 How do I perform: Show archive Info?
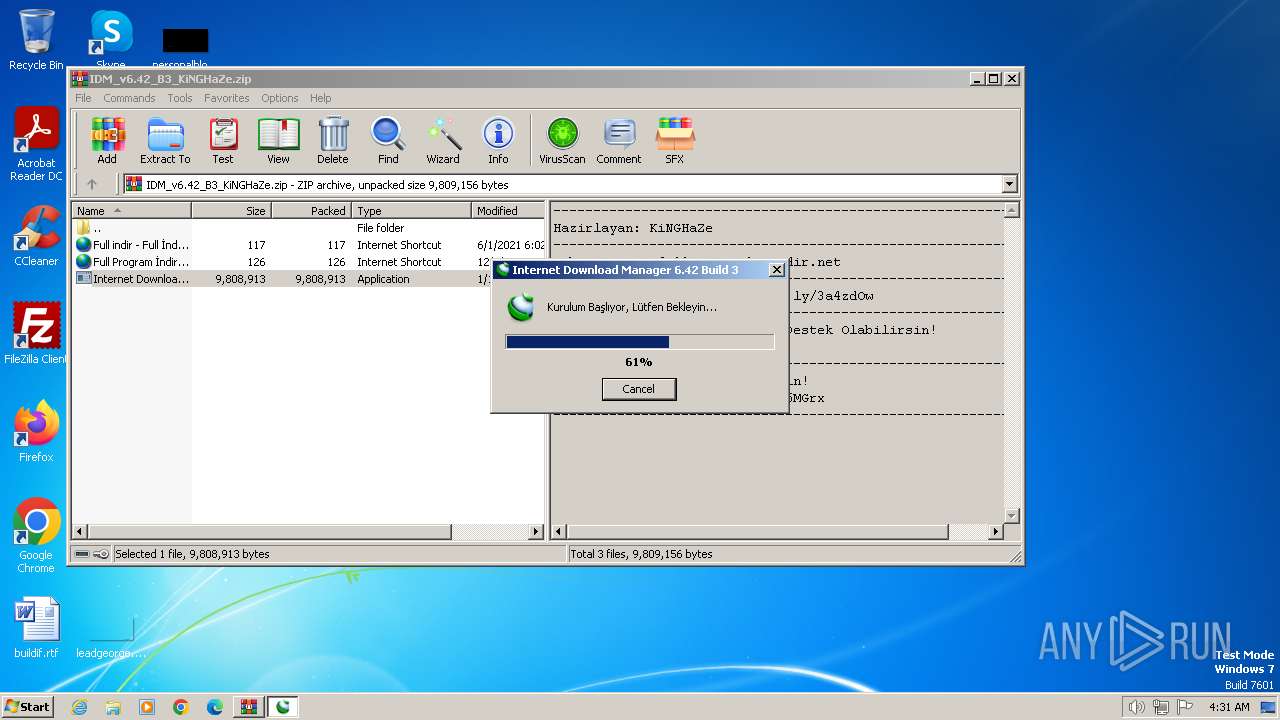[x=498, y=140]
